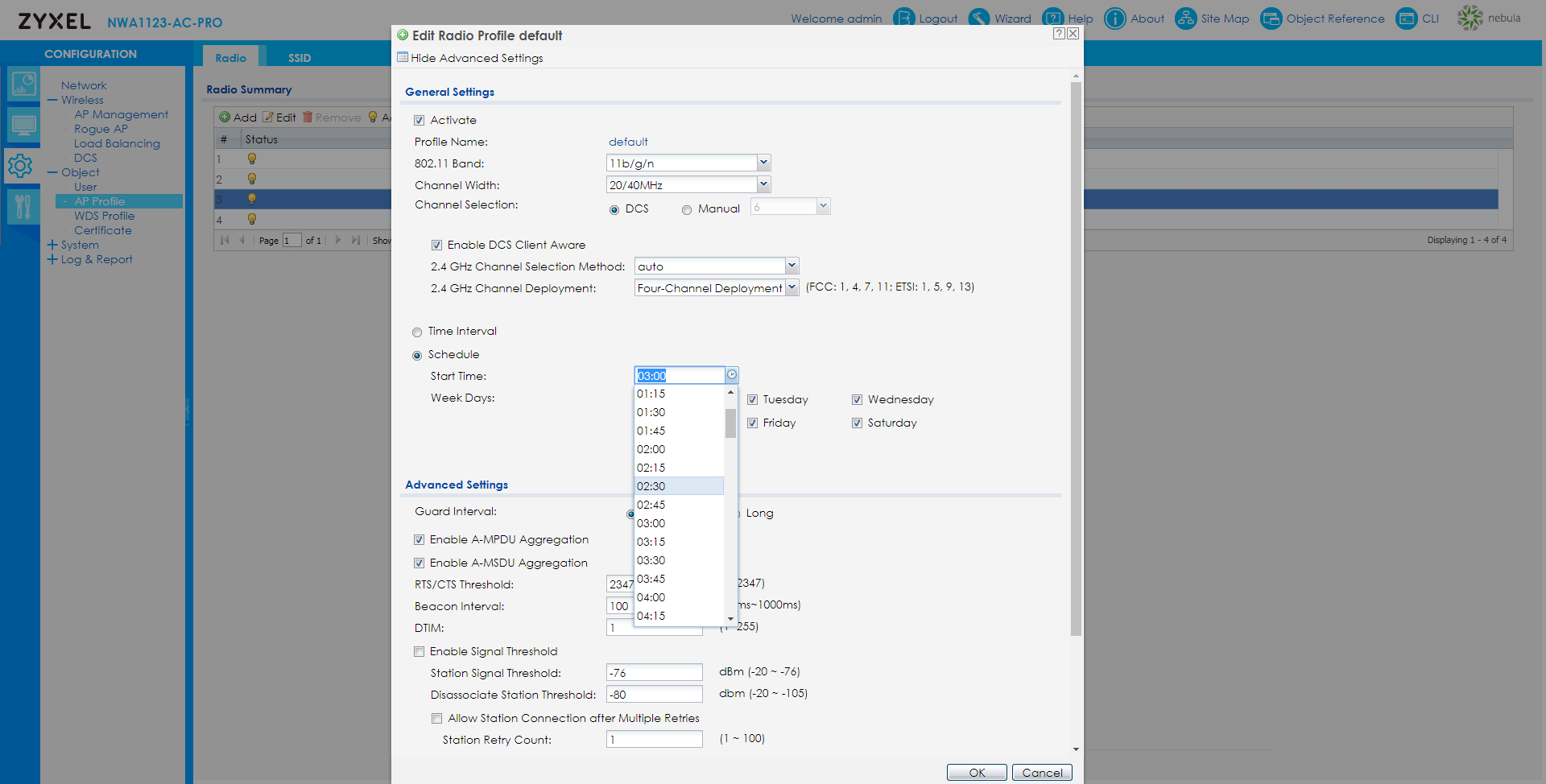Click the nebula logo icon
The width and height of the screenshot is (1546, 784).
(1470, 18)
